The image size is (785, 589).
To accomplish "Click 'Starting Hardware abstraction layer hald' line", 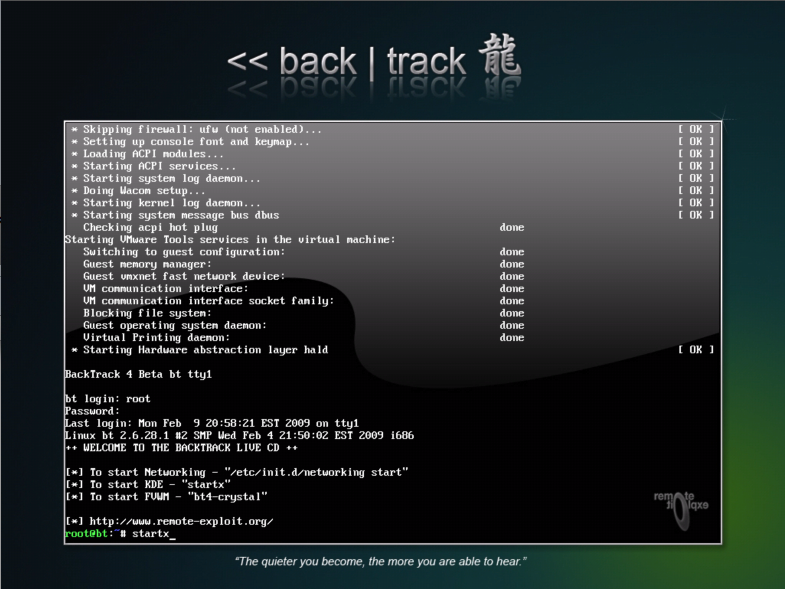I will pyautogui.click(x=199, y=350).
